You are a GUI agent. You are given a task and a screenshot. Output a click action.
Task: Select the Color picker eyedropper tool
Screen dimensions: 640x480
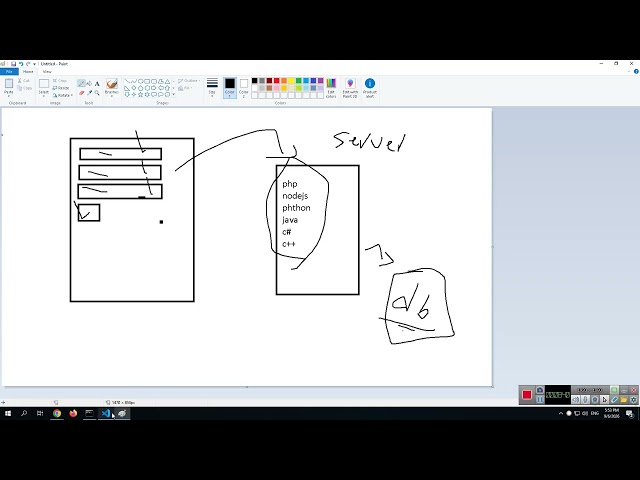tap(89, 93)
